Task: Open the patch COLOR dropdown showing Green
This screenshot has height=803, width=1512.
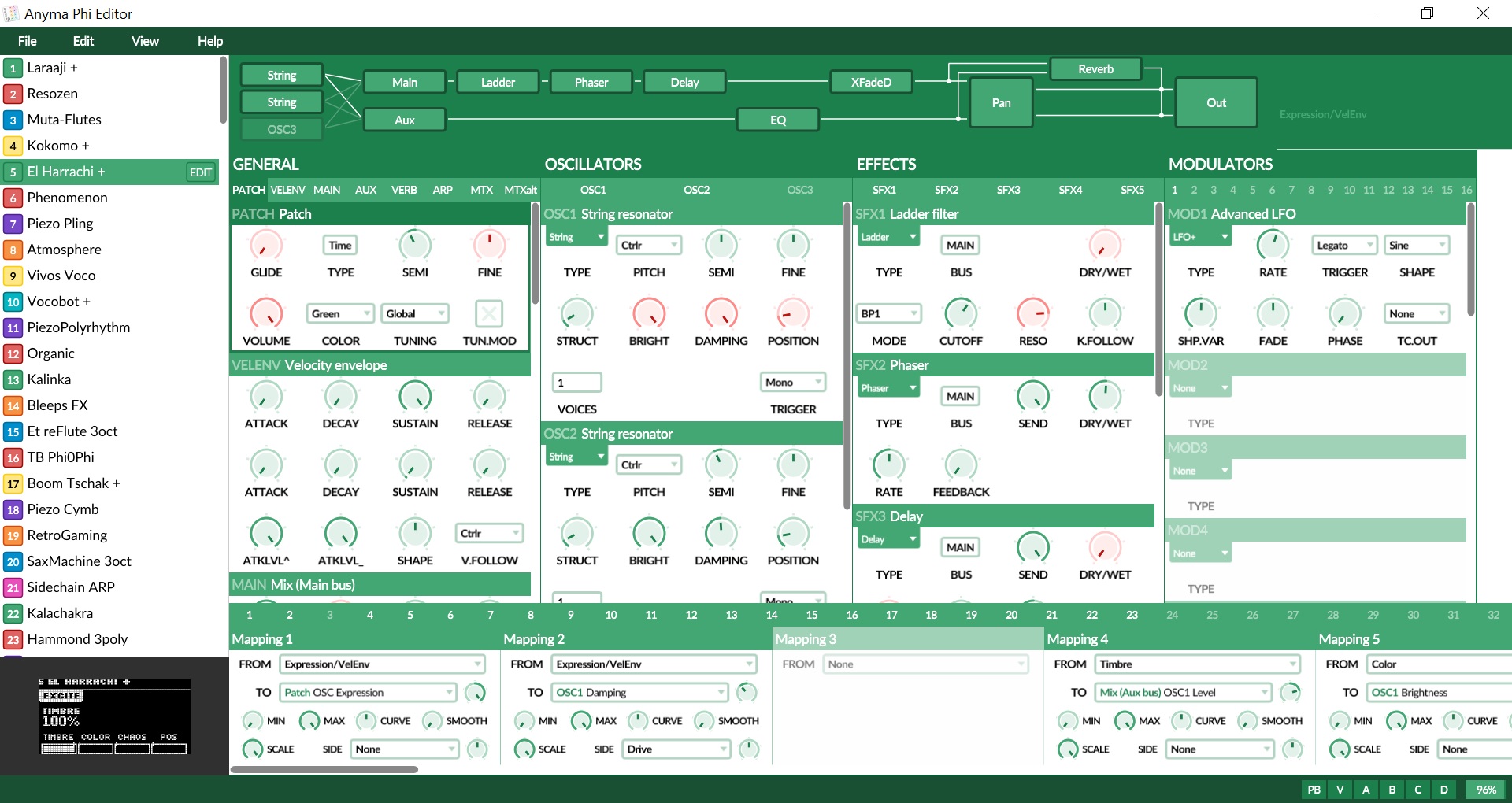Action: [340, 314]
